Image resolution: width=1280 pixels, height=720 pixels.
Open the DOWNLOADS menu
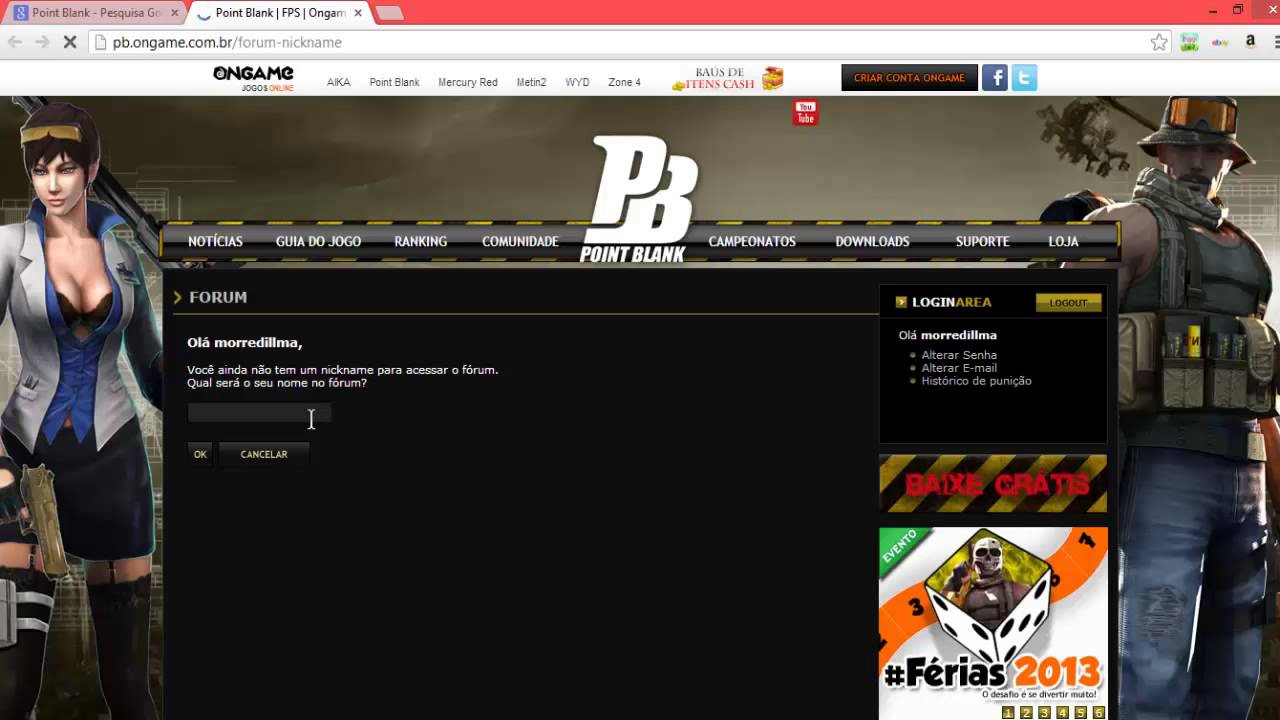coord(872,241)
